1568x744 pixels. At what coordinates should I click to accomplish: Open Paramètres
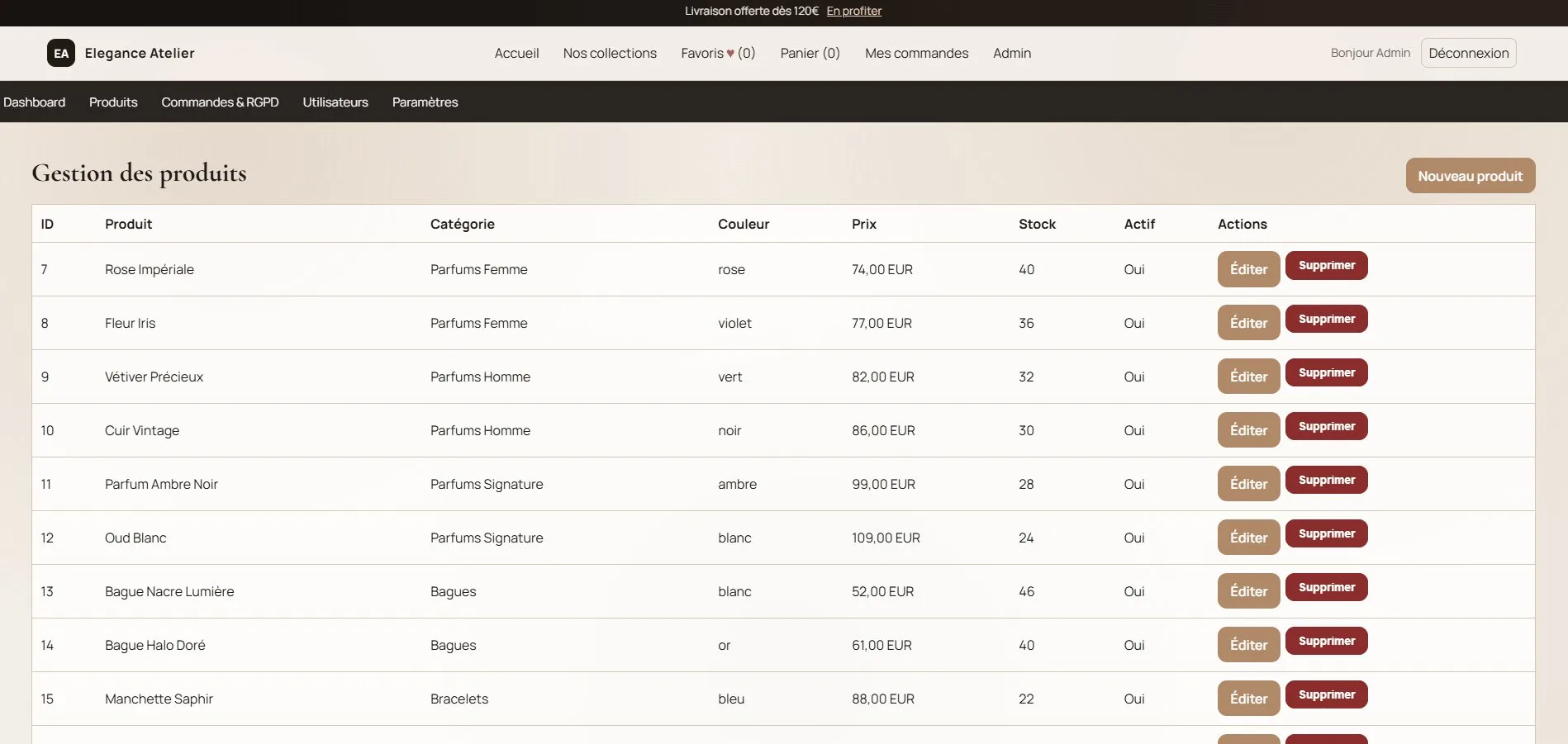(x=424, y=102)
